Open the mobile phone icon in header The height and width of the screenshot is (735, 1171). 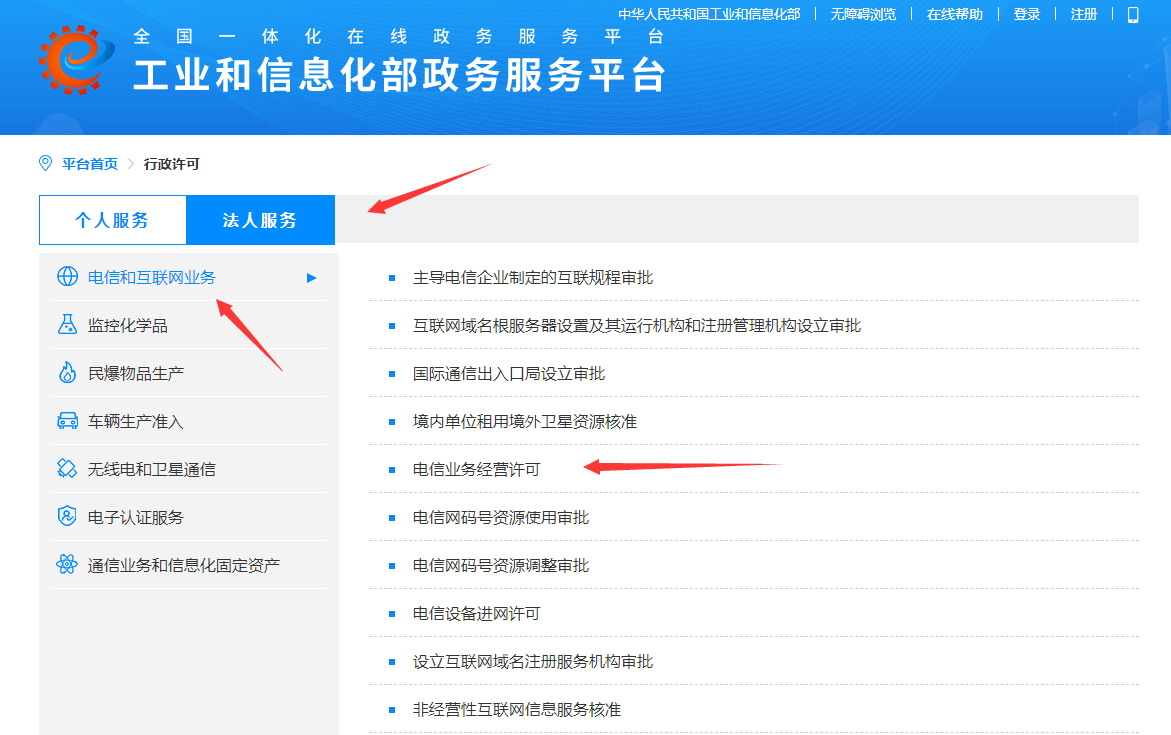(x=1133, y=14)
